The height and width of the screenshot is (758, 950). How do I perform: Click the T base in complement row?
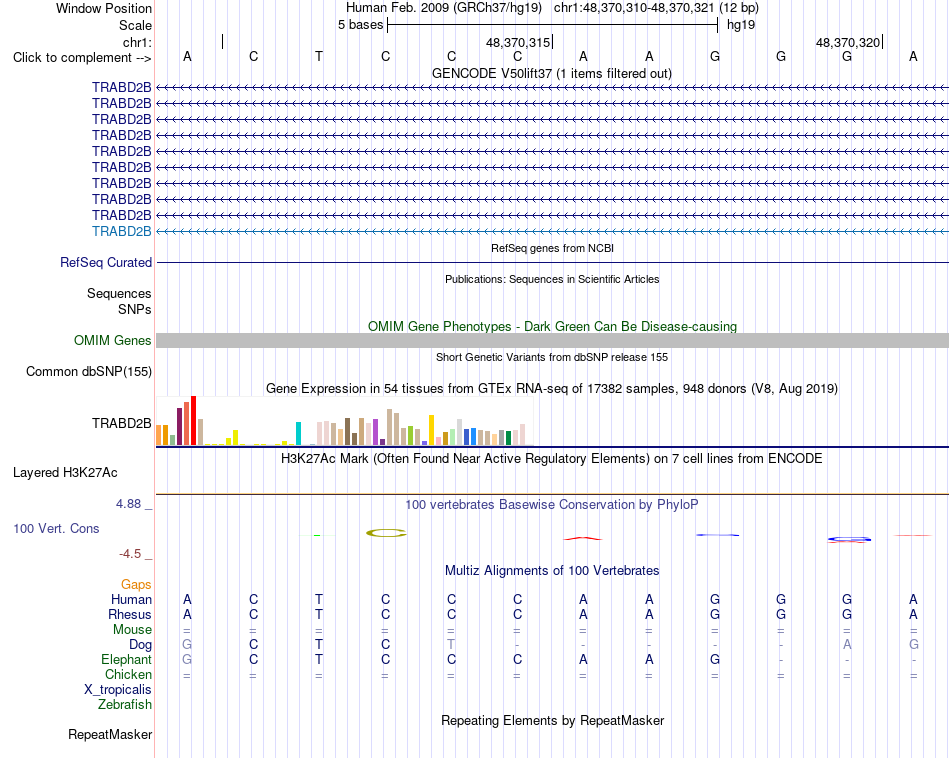pyautogui.click(x=319, y=56)
